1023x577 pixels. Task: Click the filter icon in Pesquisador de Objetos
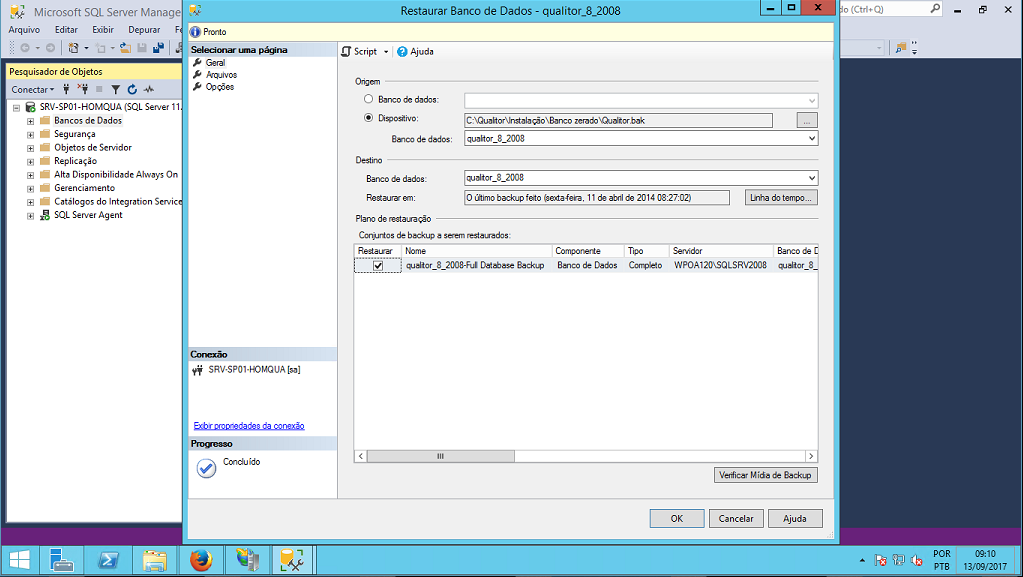point(115,89)
